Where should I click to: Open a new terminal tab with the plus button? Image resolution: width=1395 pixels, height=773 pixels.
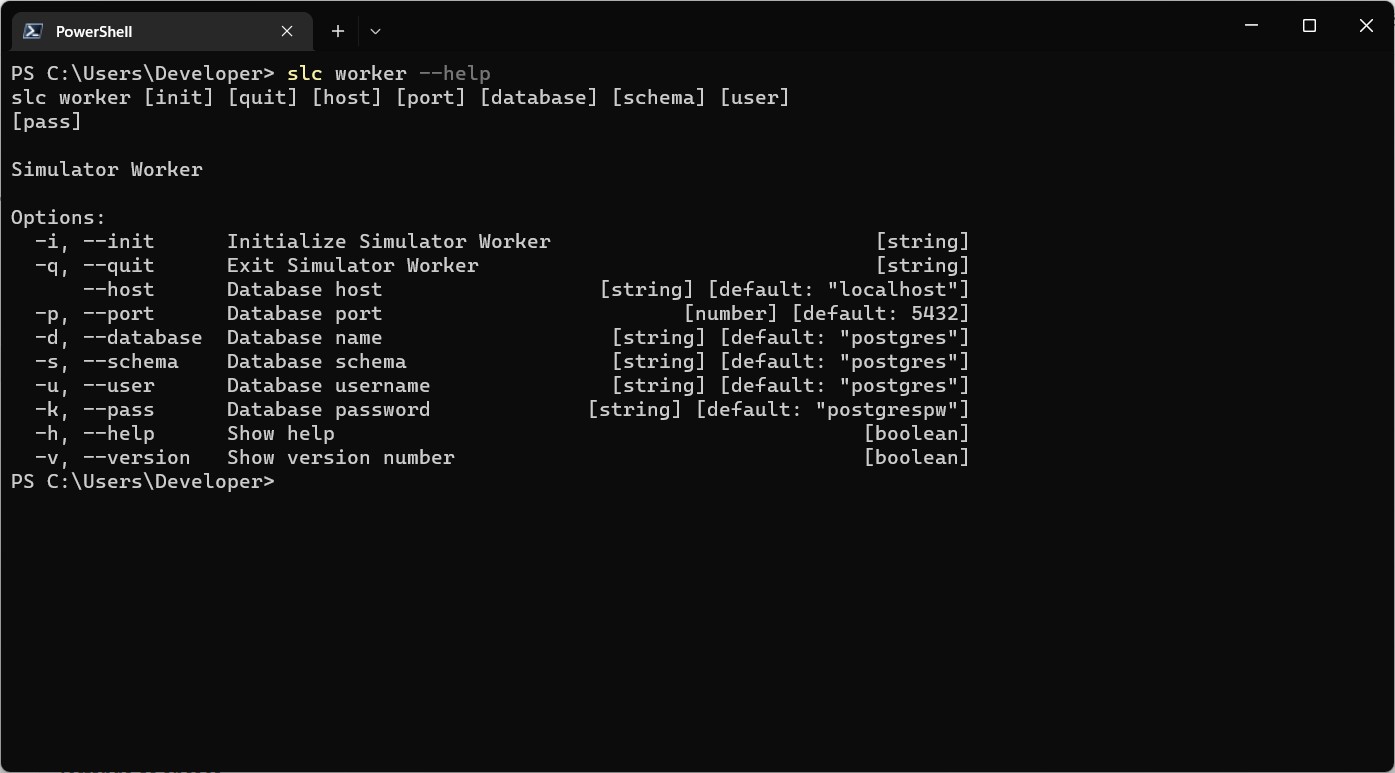(x=337, y=31)
